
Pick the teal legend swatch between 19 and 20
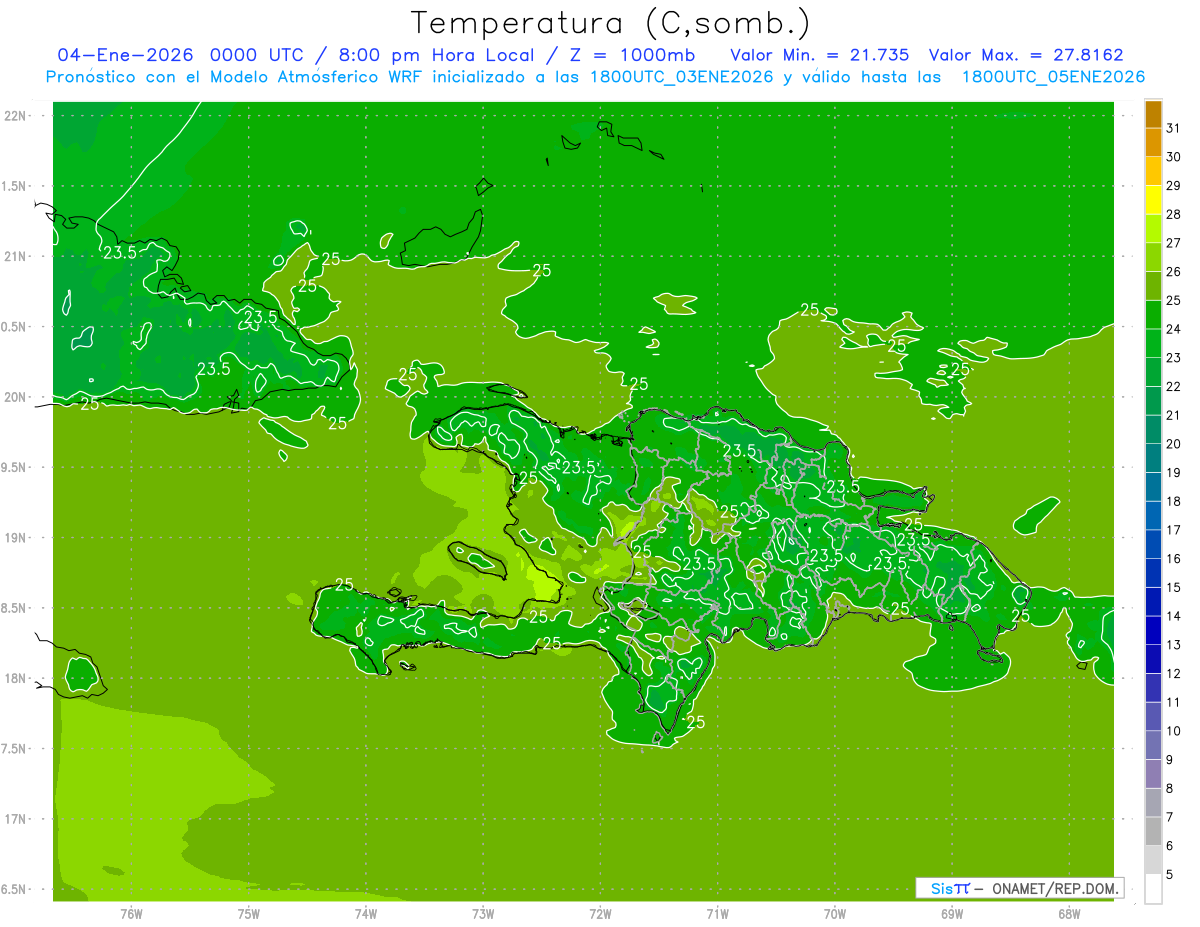pyautogui.click(x=1154, y=458)
